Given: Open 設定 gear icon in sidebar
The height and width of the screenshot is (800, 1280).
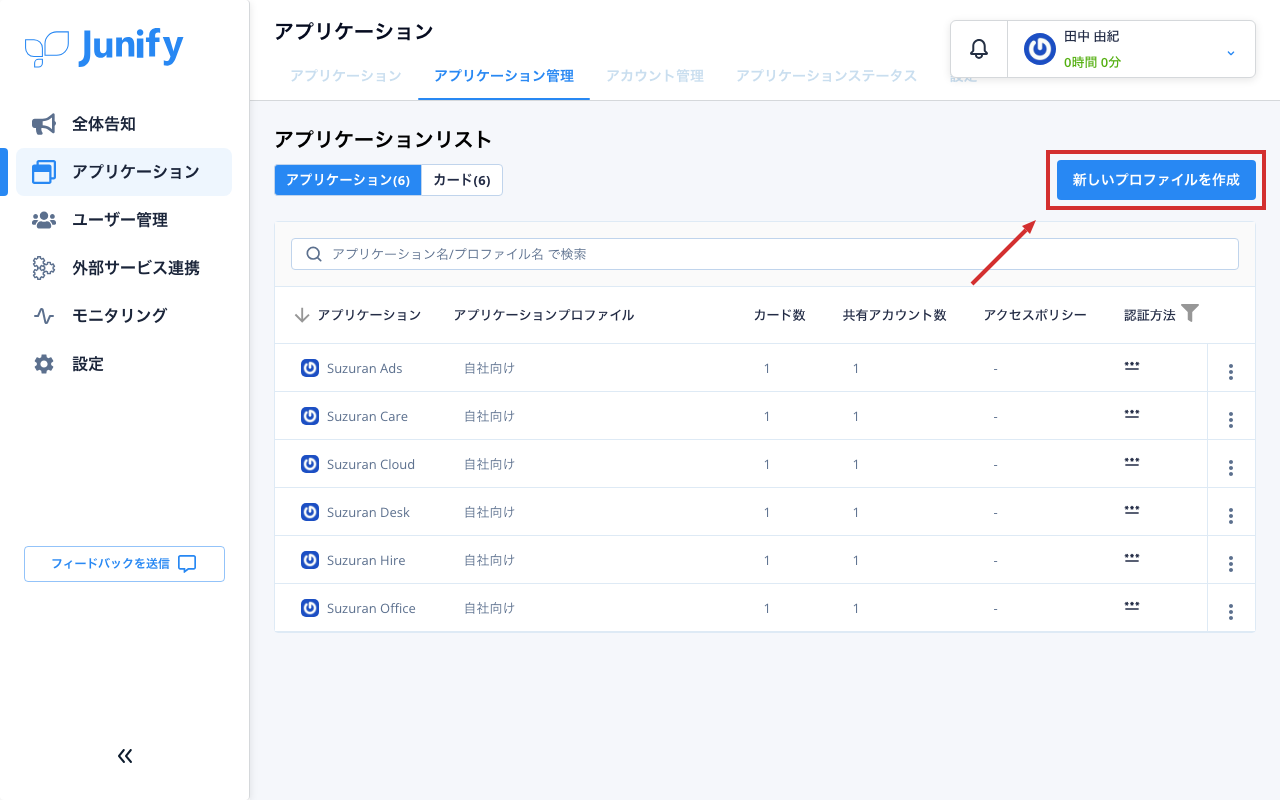Looking at the screenshot, I should (44, 364).
